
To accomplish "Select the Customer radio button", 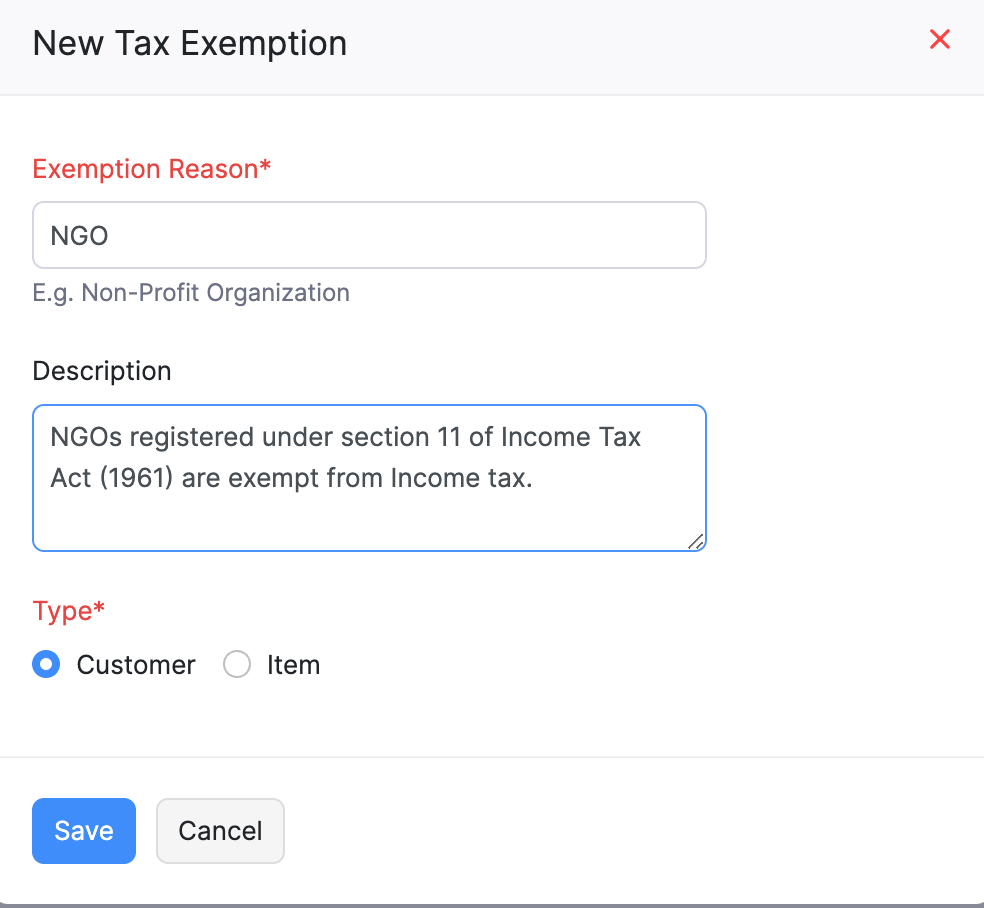I will 46,664.
